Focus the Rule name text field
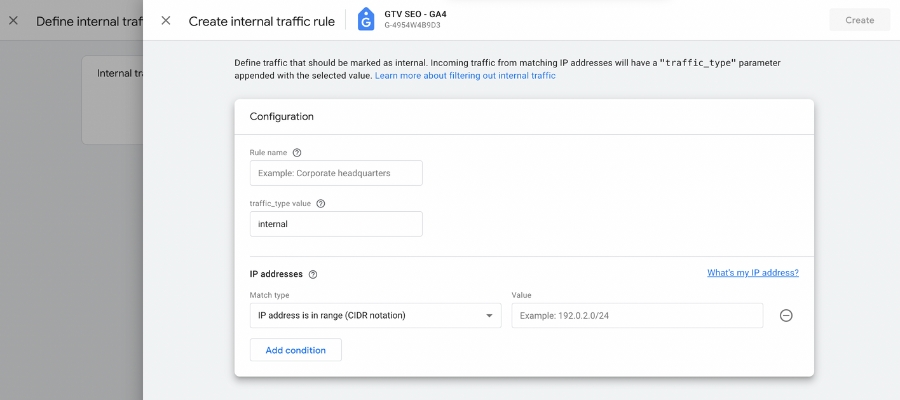 tap(336, 173)
